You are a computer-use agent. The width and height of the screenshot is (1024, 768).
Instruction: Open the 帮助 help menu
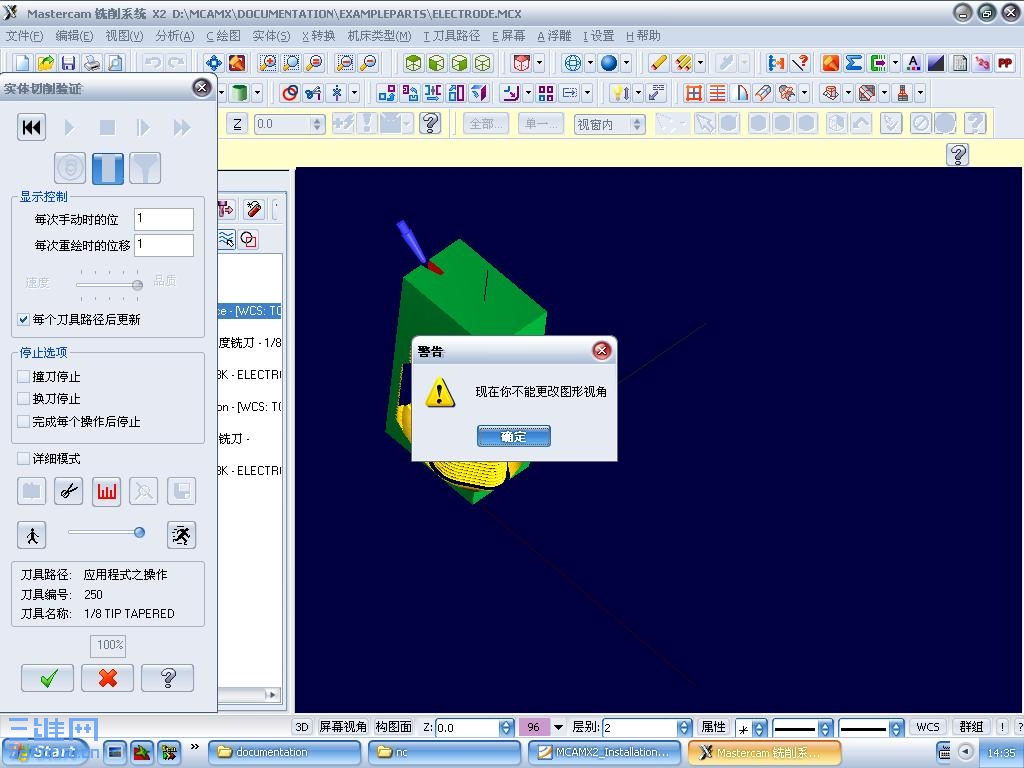[x=643, y=36]
